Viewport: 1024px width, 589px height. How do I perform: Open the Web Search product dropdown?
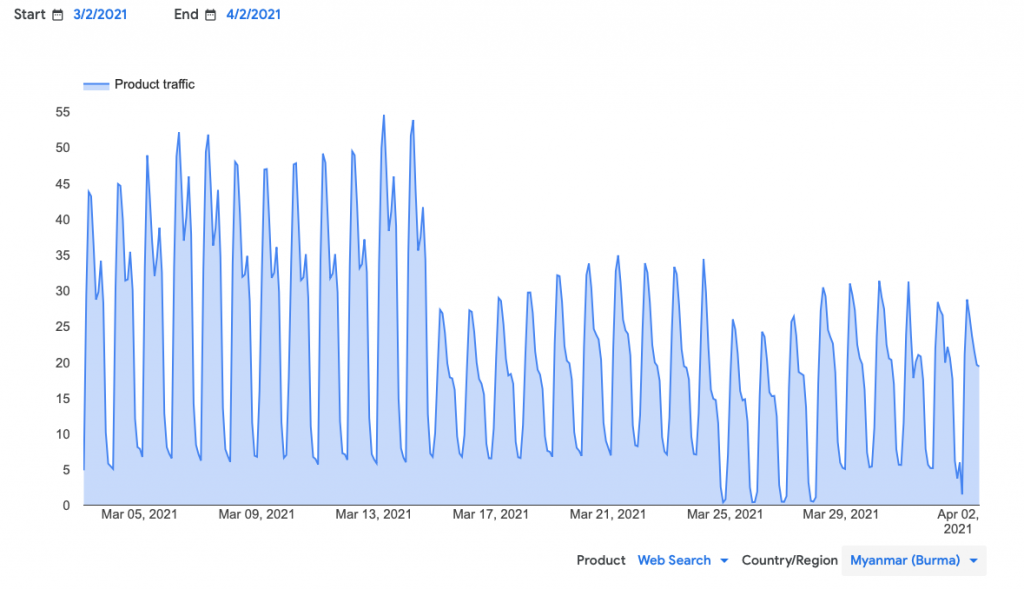pyautogui.click(x=682, y=560)
